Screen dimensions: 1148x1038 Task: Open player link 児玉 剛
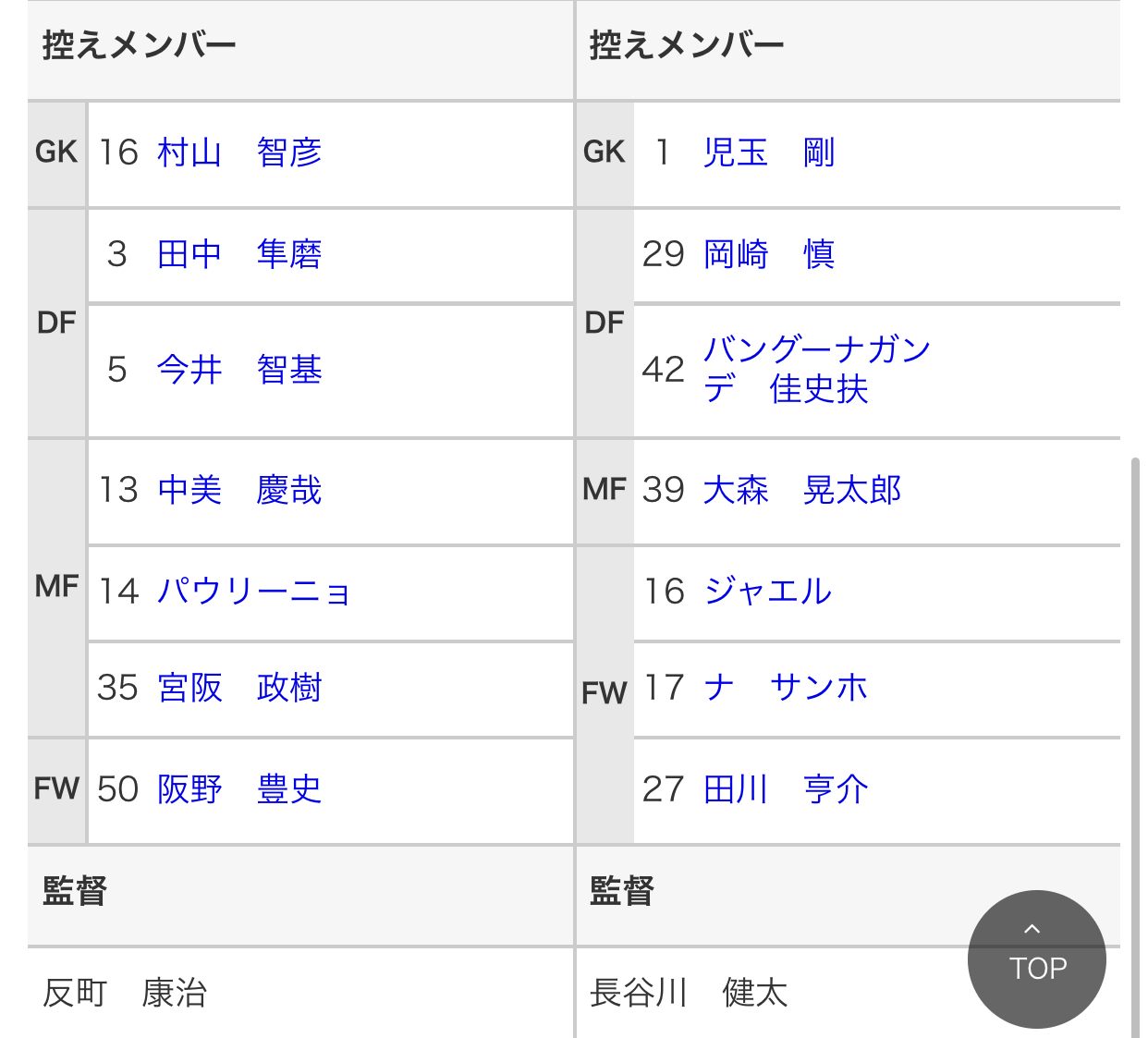click(x=769, y=153)
